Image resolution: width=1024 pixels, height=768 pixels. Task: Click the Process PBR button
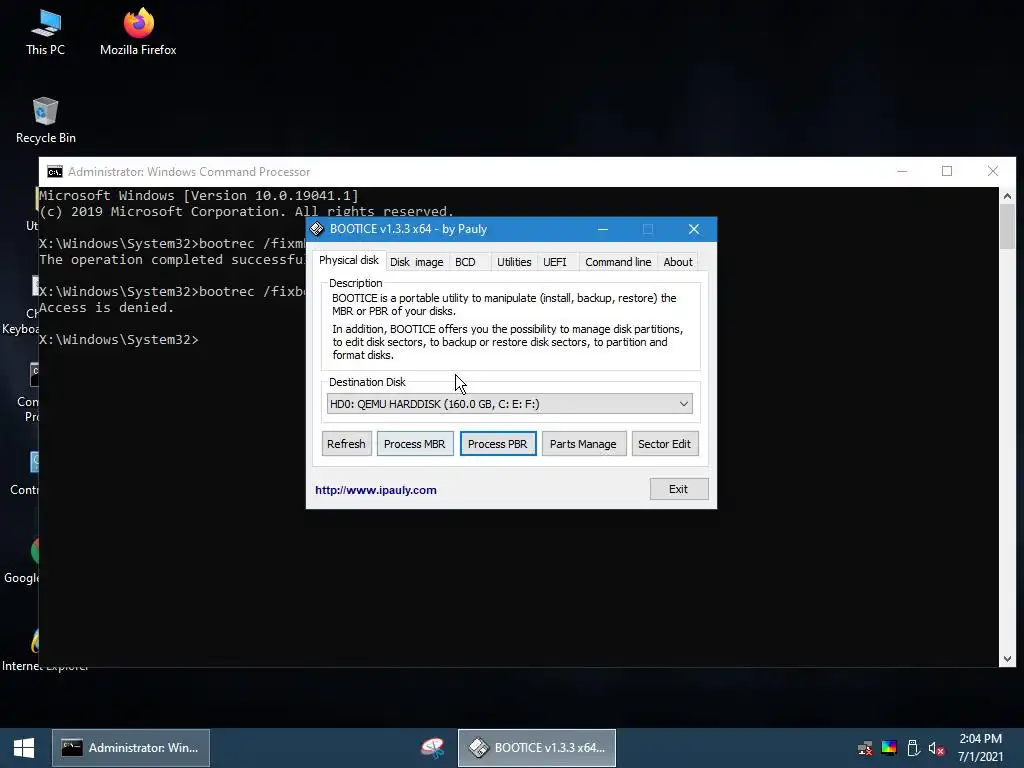[498, 444]
